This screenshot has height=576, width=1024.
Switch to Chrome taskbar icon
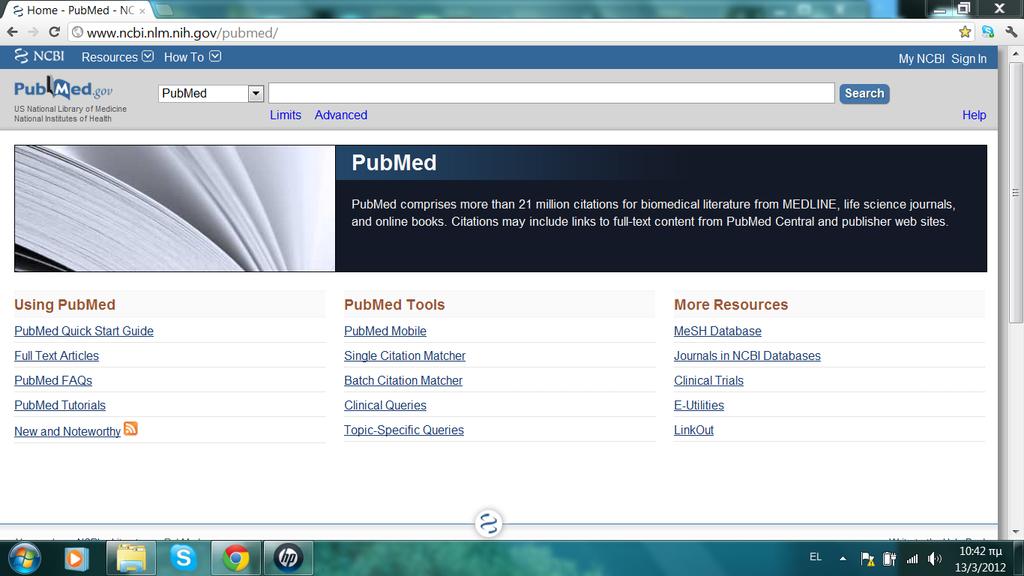click(x=236, y=558)
